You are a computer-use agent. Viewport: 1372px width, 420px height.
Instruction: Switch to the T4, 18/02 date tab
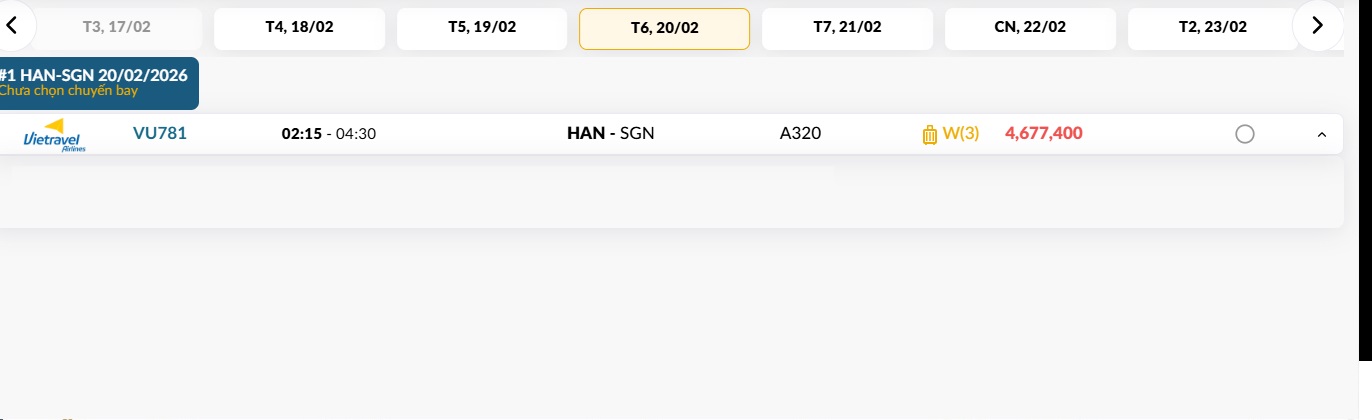(299, 28)
